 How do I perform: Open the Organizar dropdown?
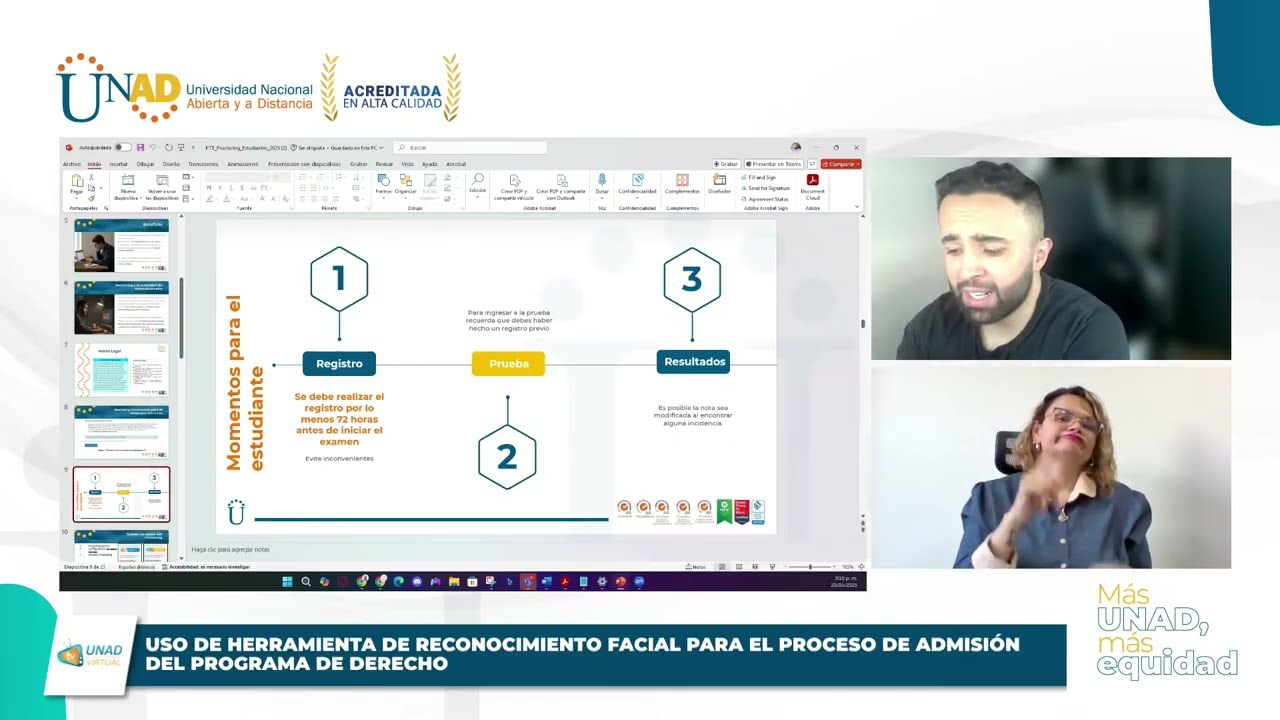(406, 184)
